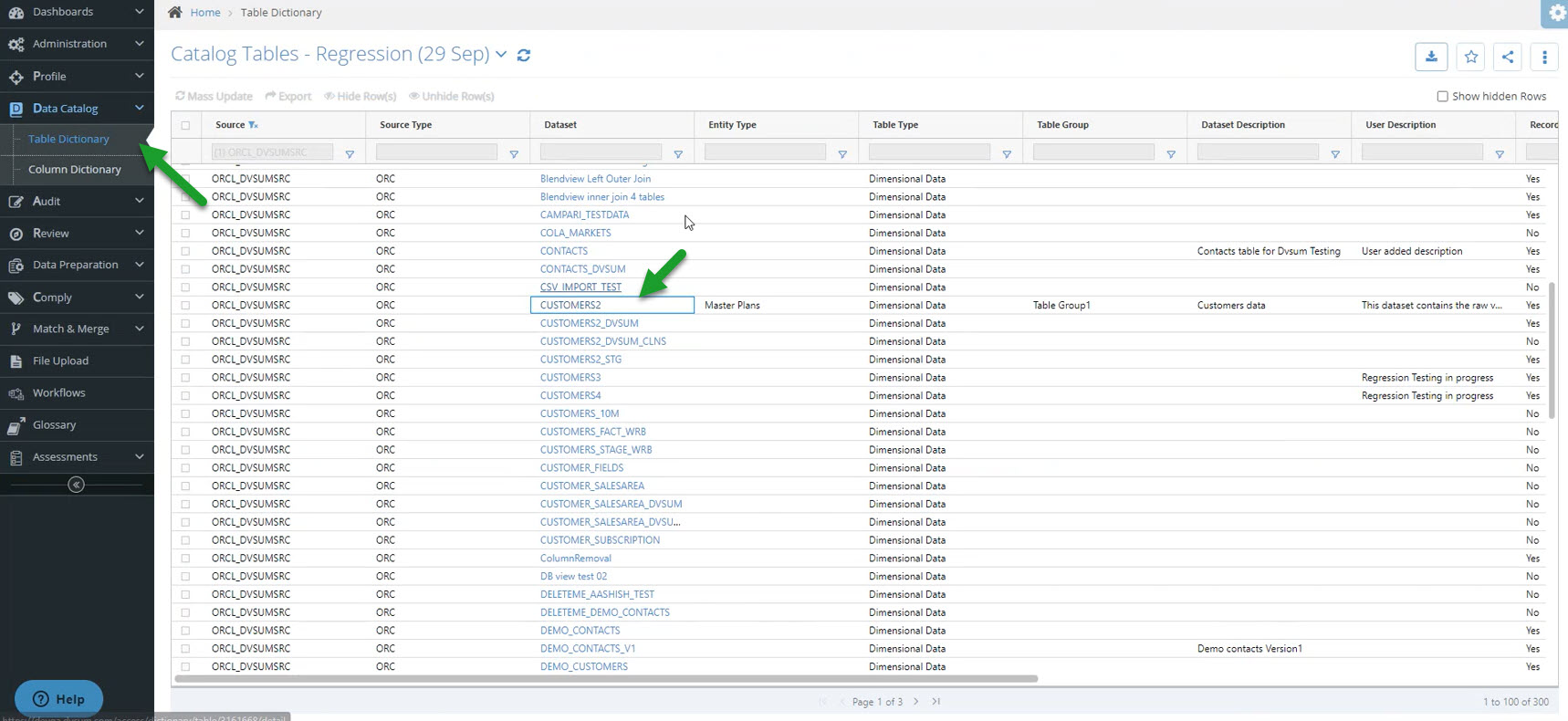Image resolution: width=1568 pixels, height=721 pixels.
Task: Open the Comply menu item
Action: (77, 298)
